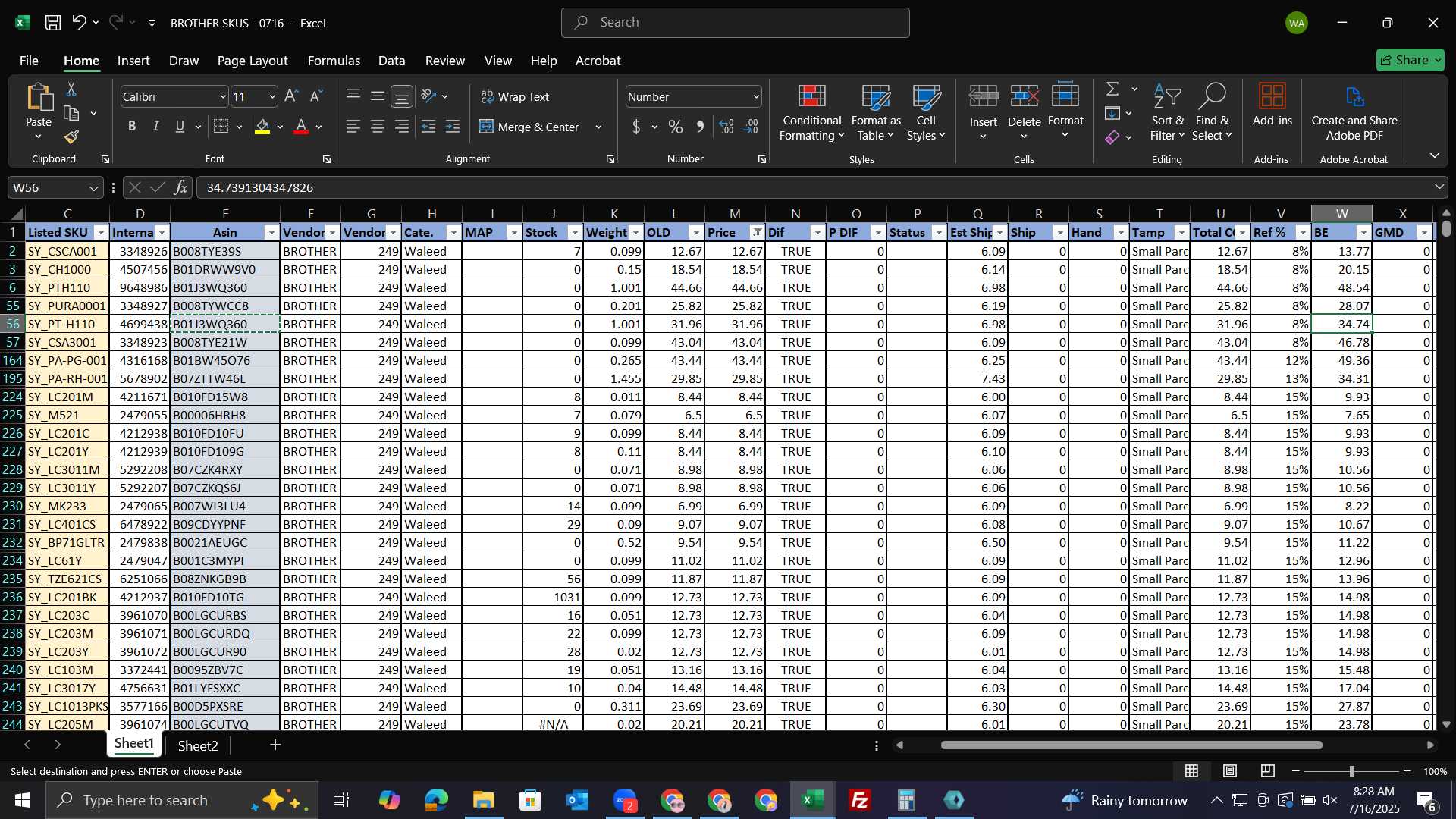Viewport: 1456px width, 819px height.
Task: Toggle Bold formatting
Action: (x=132, y=127)
